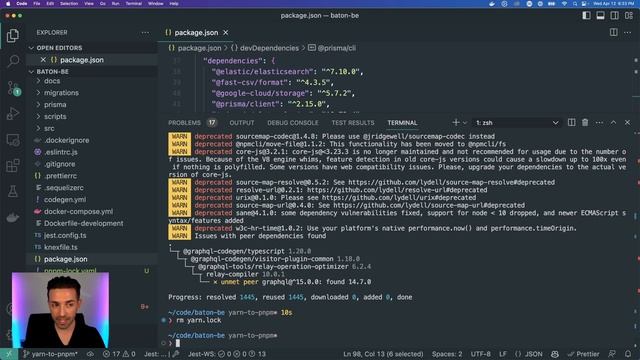Open errors and warnings status item

coord(119,354)
